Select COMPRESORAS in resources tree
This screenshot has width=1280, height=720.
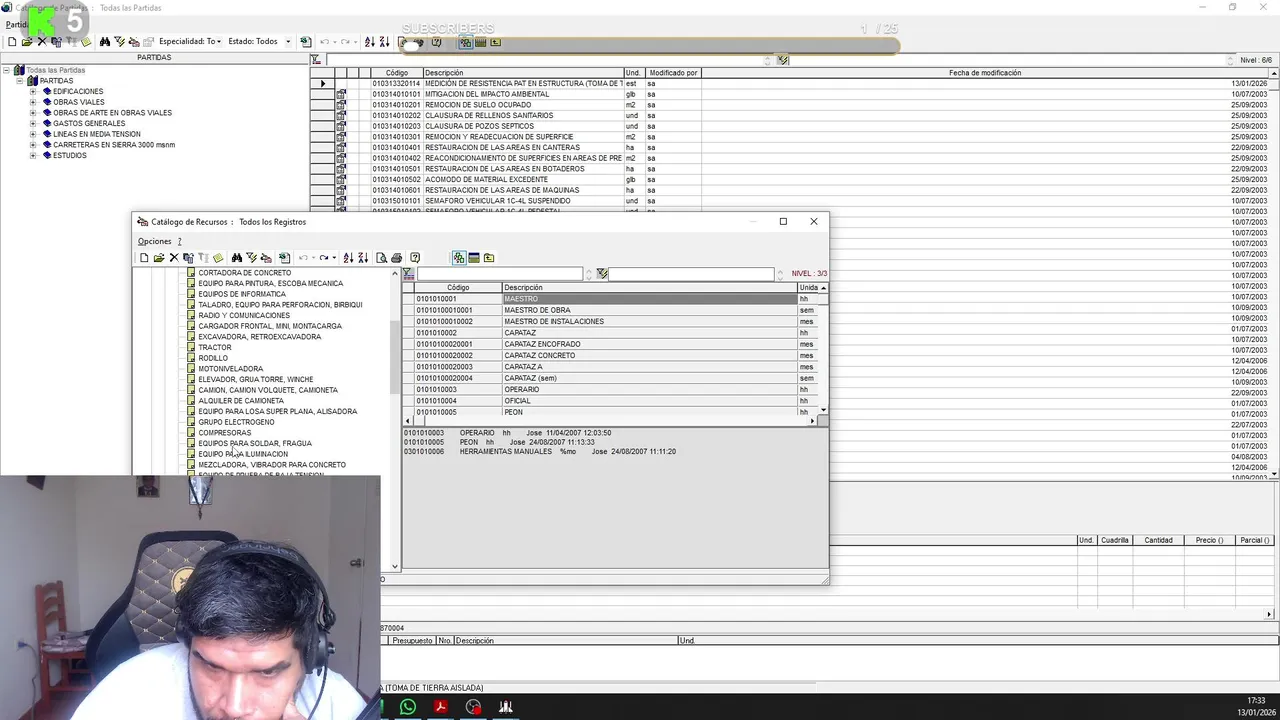click(x=225, y=433)
